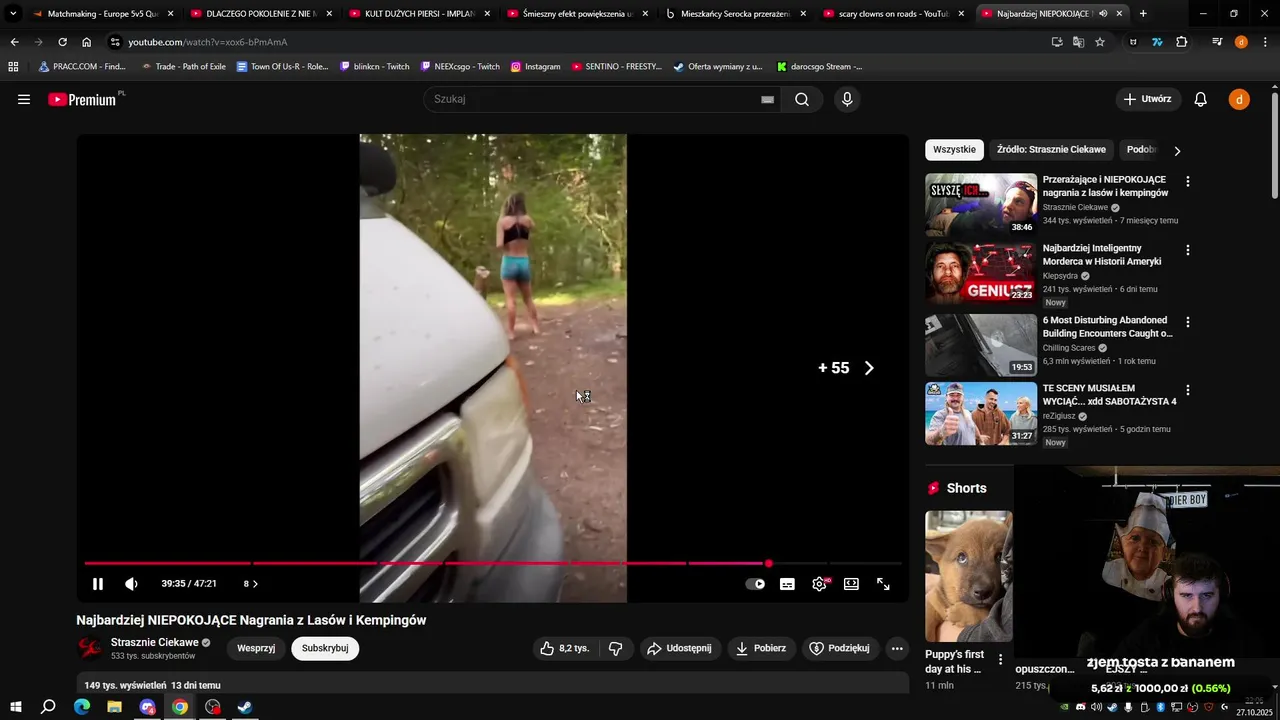This screenshot has width=1280, height=720.
Task: Open the Najbardziej Inteligentny Morderca thumbnail
Action: 981,273
